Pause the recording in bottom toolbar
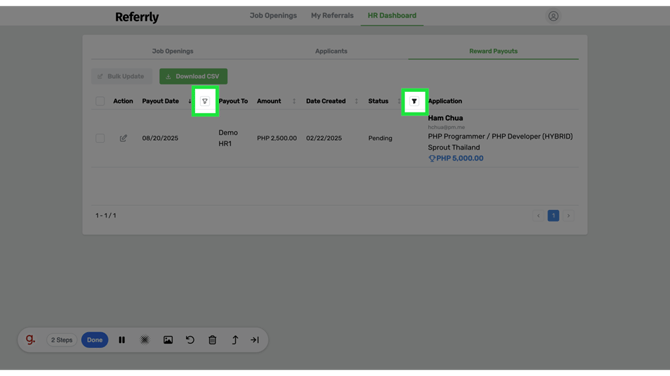The height and width of the screenshot is (376, 670). pyautogui.click(x=122, y=340)
